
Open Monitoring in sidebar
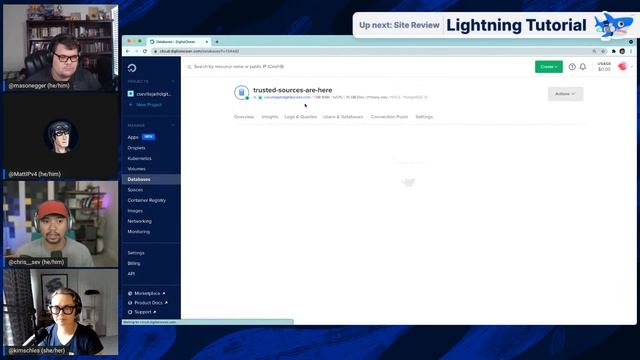[139, 232]
